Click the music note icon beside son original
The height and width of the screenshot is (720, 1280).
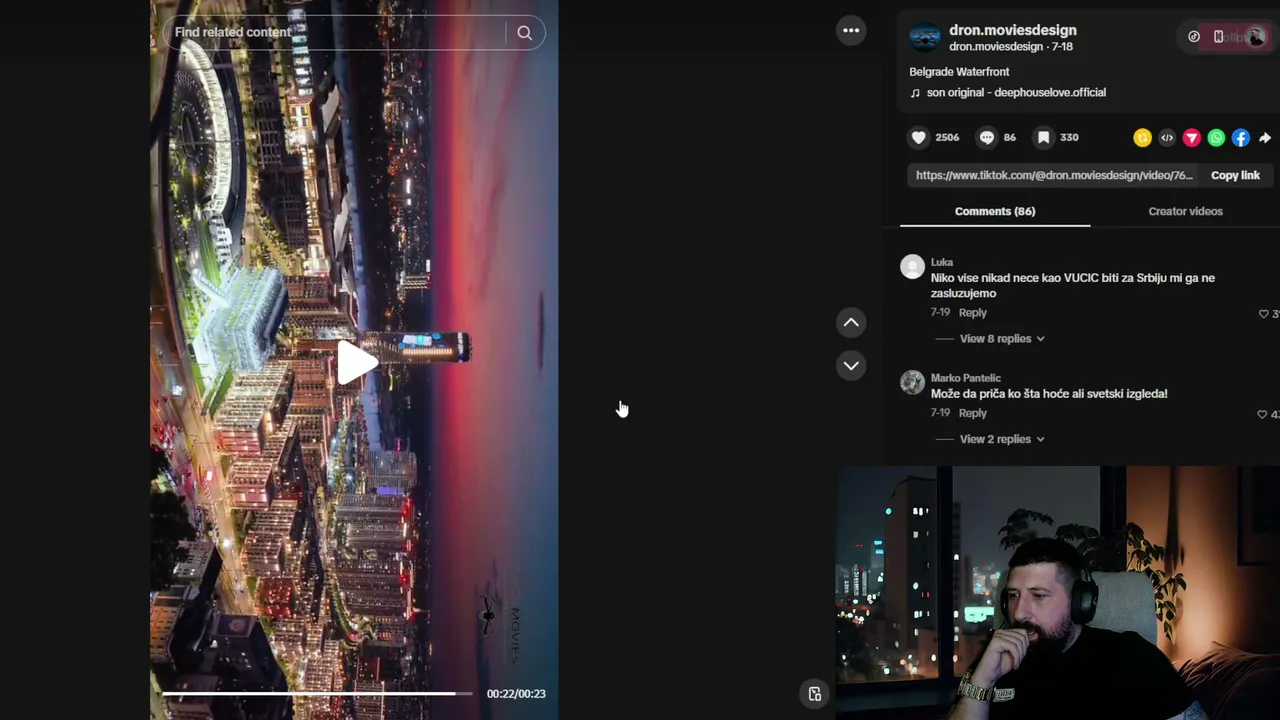point(915,93)
